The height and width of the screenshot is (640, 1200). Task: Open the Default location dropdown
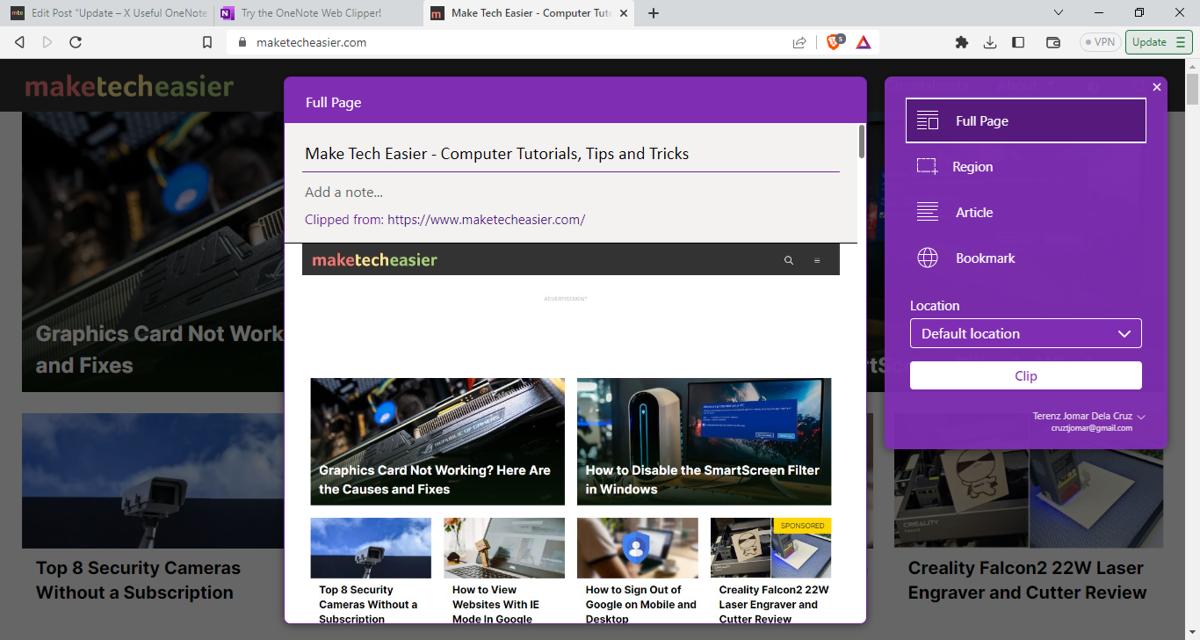click(x=1025, y=333)
